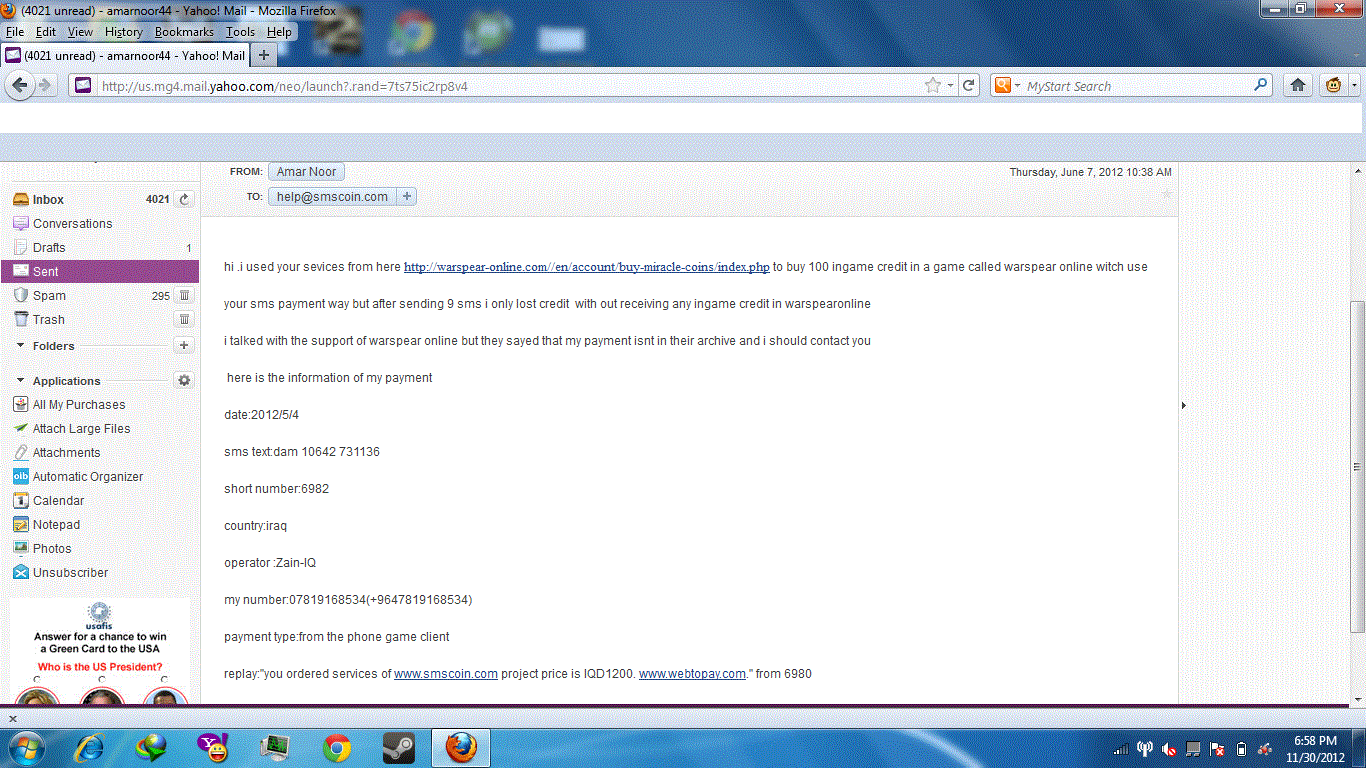This screenshot has height=768, width=1366.
Task: Refresh mail with the check-mail icon
Action: point(184,199)
